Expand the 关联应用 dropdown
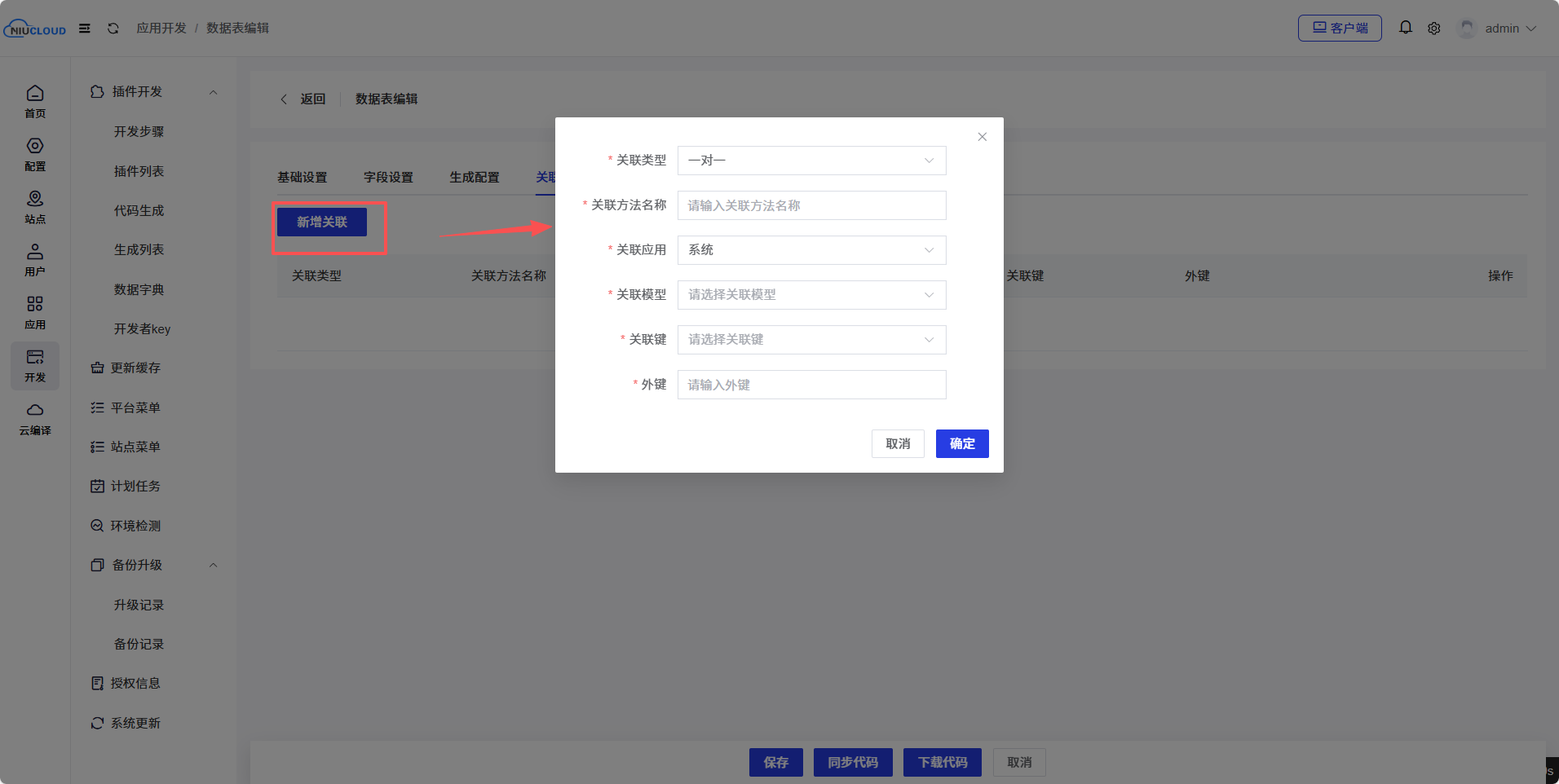 [x=811, y=250]
